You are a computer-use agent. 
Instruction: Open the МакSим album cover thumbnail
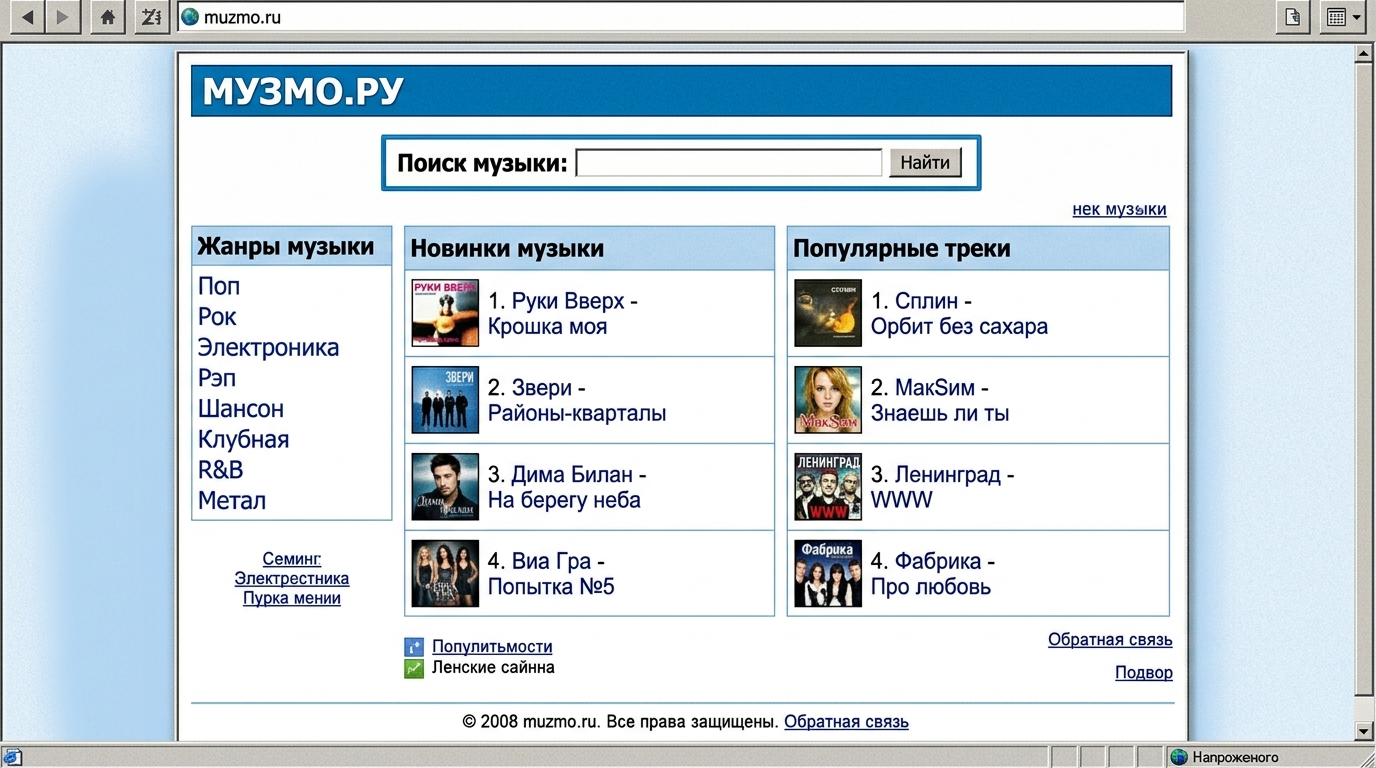(x=828, y=400)
